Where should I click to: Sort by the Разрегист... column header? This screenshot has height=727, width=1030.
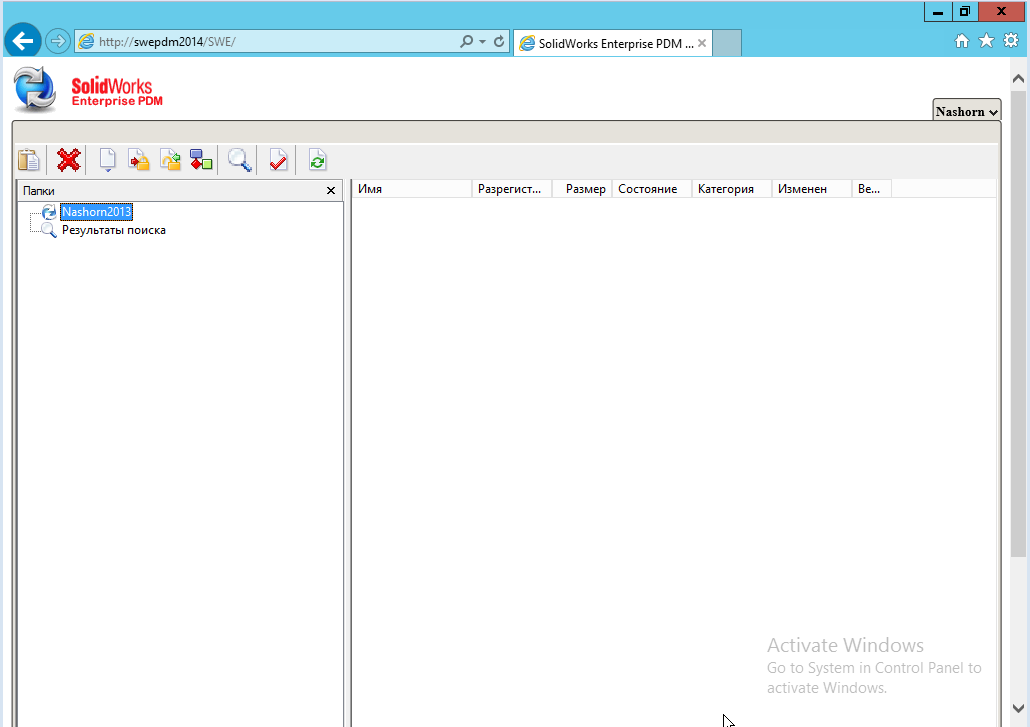point(512,189)
